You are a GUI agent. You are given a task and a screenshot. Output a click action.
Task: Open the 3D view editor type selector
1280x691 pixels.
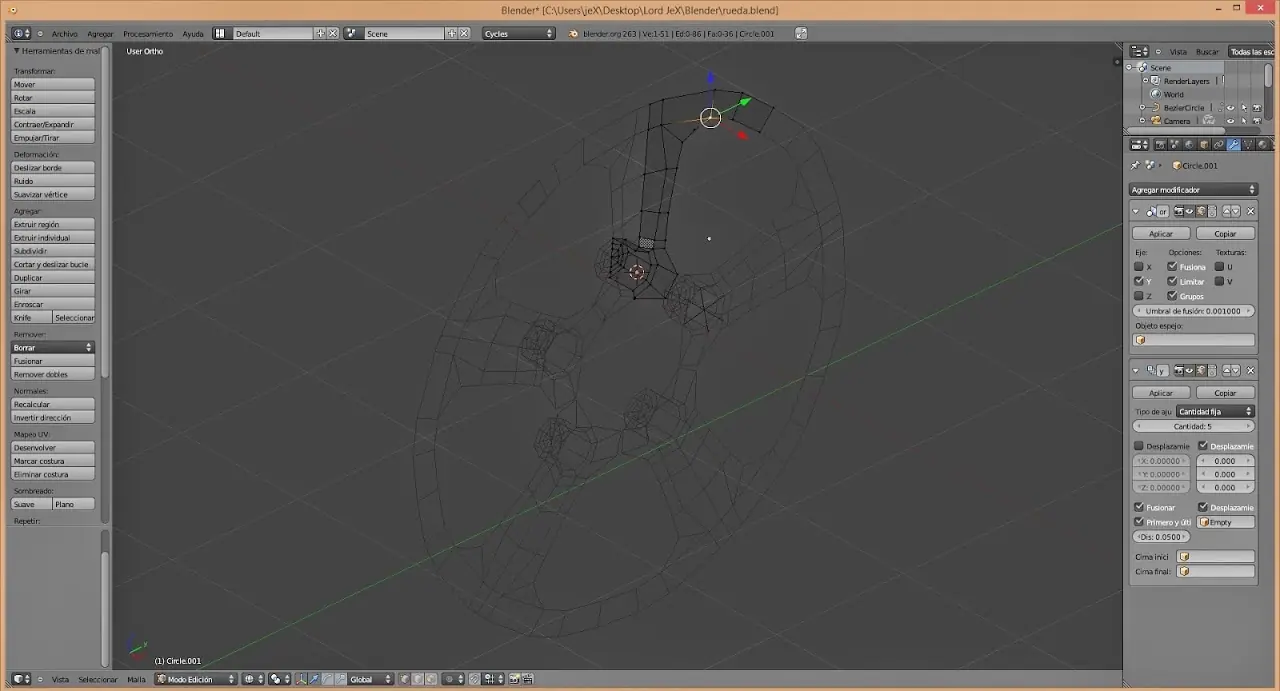click(x=21, y=679)
